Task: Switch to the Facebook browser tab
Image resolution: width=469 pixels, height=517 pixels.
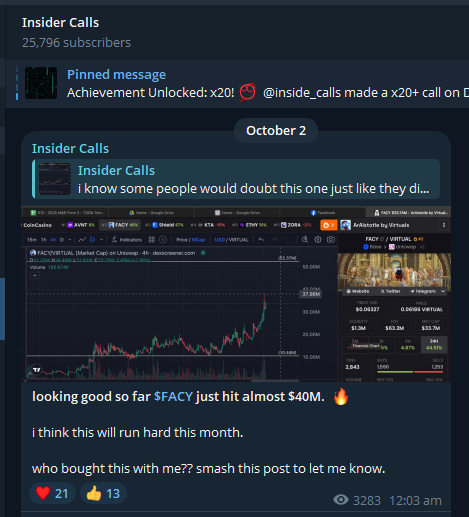Action: 323,212
